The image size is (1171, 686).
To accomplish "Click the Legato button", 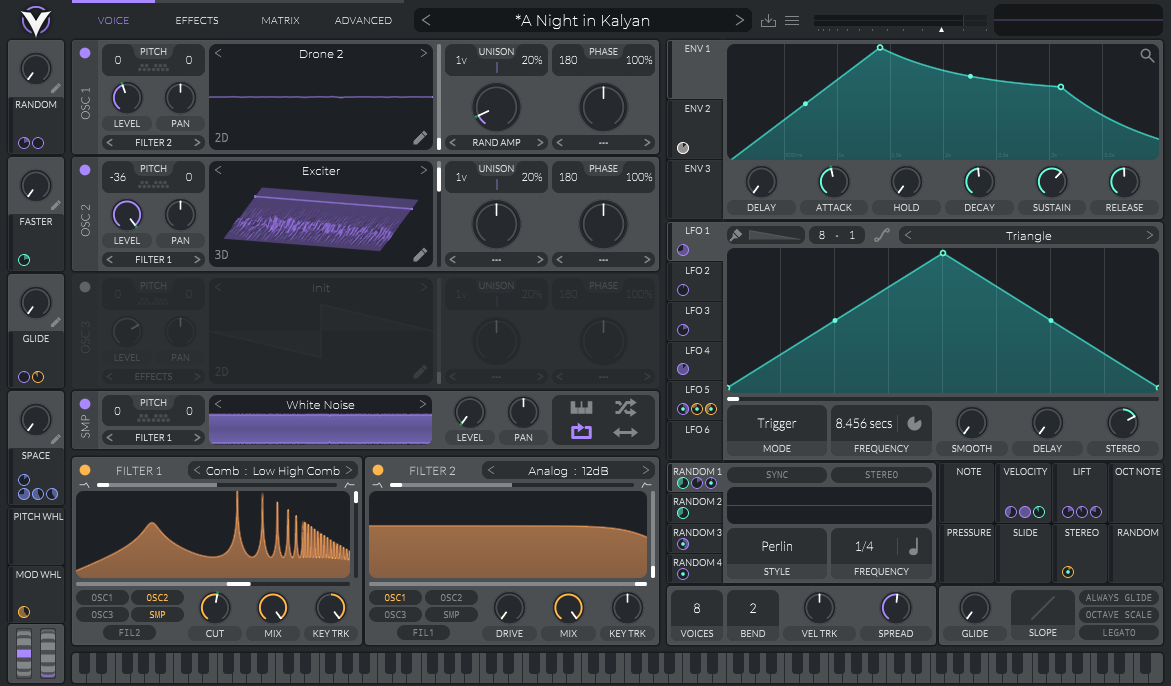I will click(1119, 632).
